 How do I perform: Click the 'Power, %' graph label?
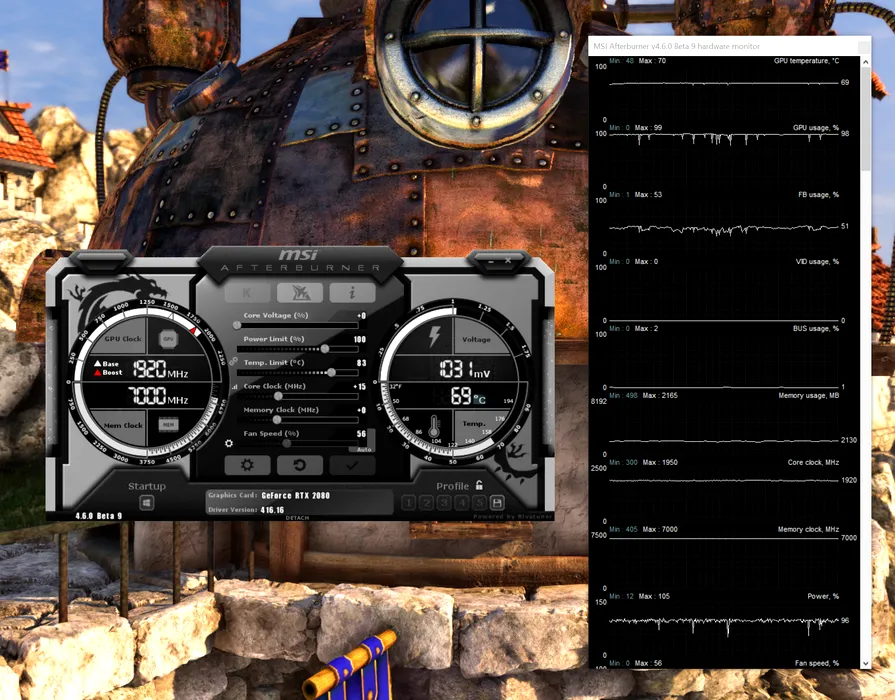823,596
